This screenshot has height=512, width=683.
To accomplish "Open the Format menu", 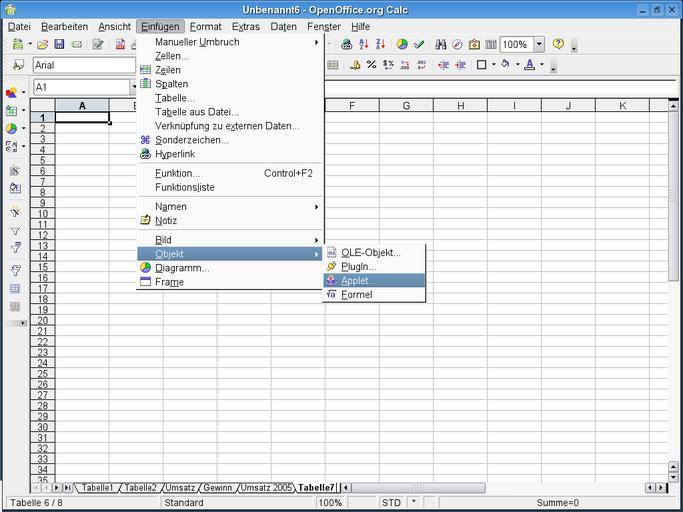I will coord(205,26).
